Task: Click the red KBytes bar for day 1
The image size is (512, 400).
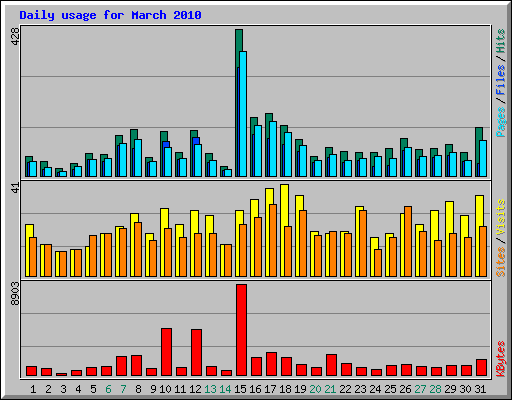Action: (x=31, y=371)
